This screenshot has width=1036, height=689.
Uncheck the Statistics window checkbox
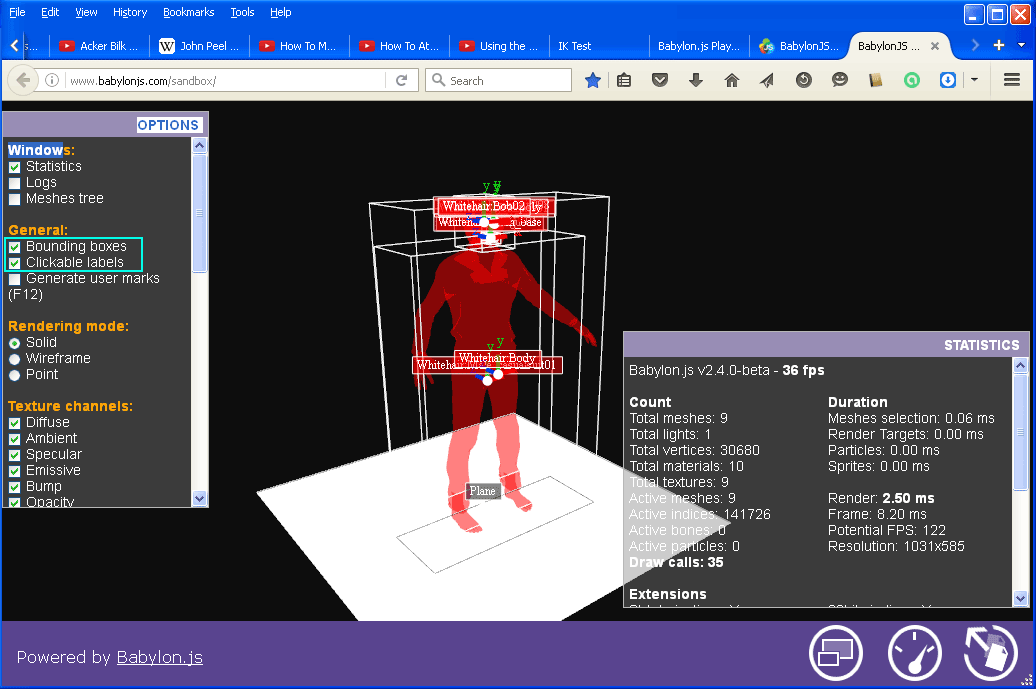15,167
